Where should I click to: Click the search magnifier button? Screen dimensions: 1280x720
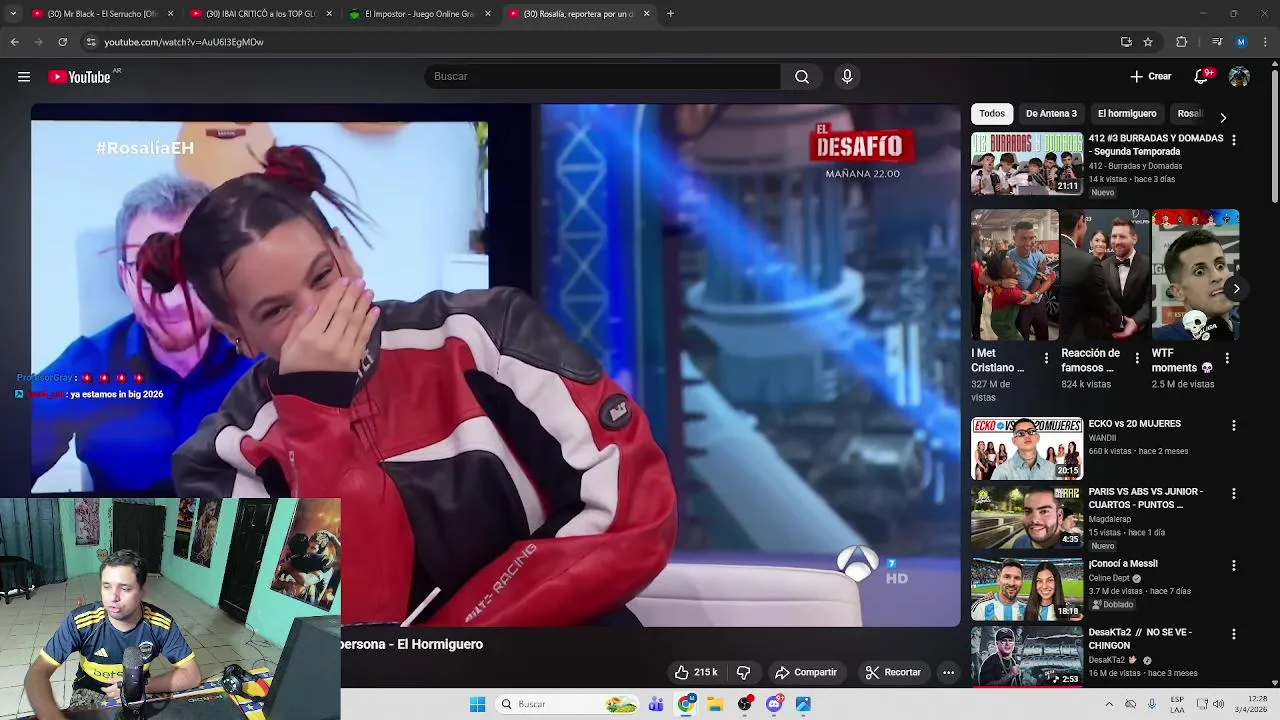pyautogui.click(x=802, y=77)
